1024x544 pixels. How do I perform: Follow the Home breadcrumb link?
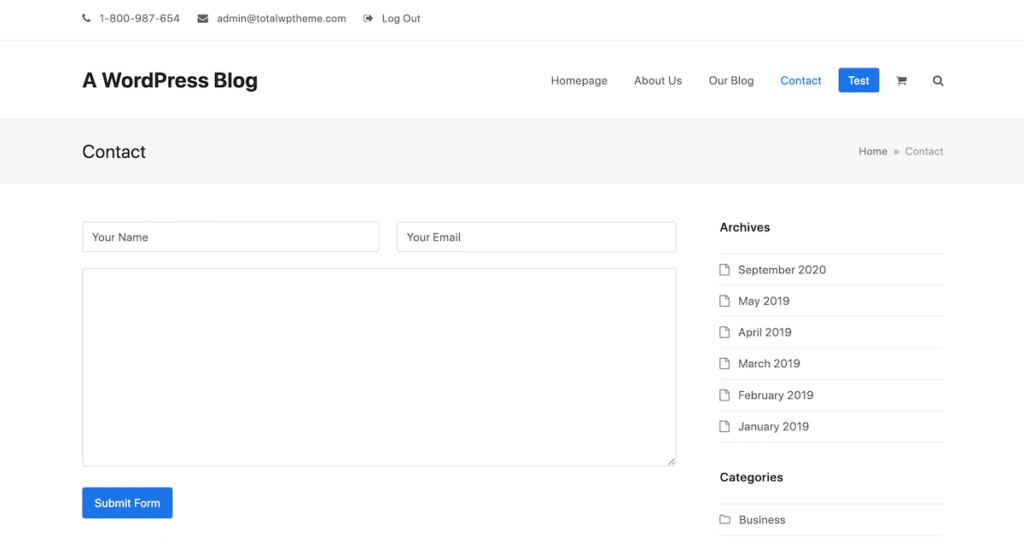[x=872, y=152]
